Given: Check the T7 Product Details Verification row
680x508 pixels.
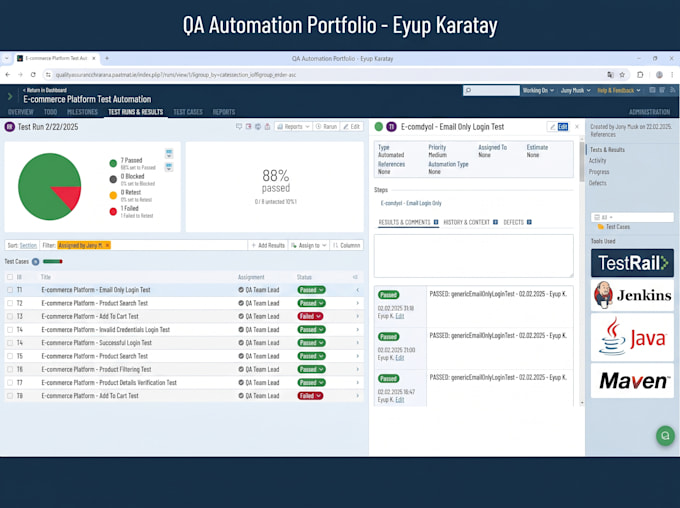Looking at the screenshot, I should click(x=10, y=383).
